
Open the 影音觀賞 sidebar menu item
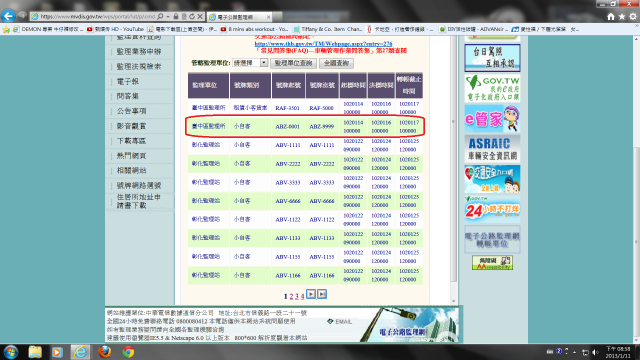pos(131,126)
